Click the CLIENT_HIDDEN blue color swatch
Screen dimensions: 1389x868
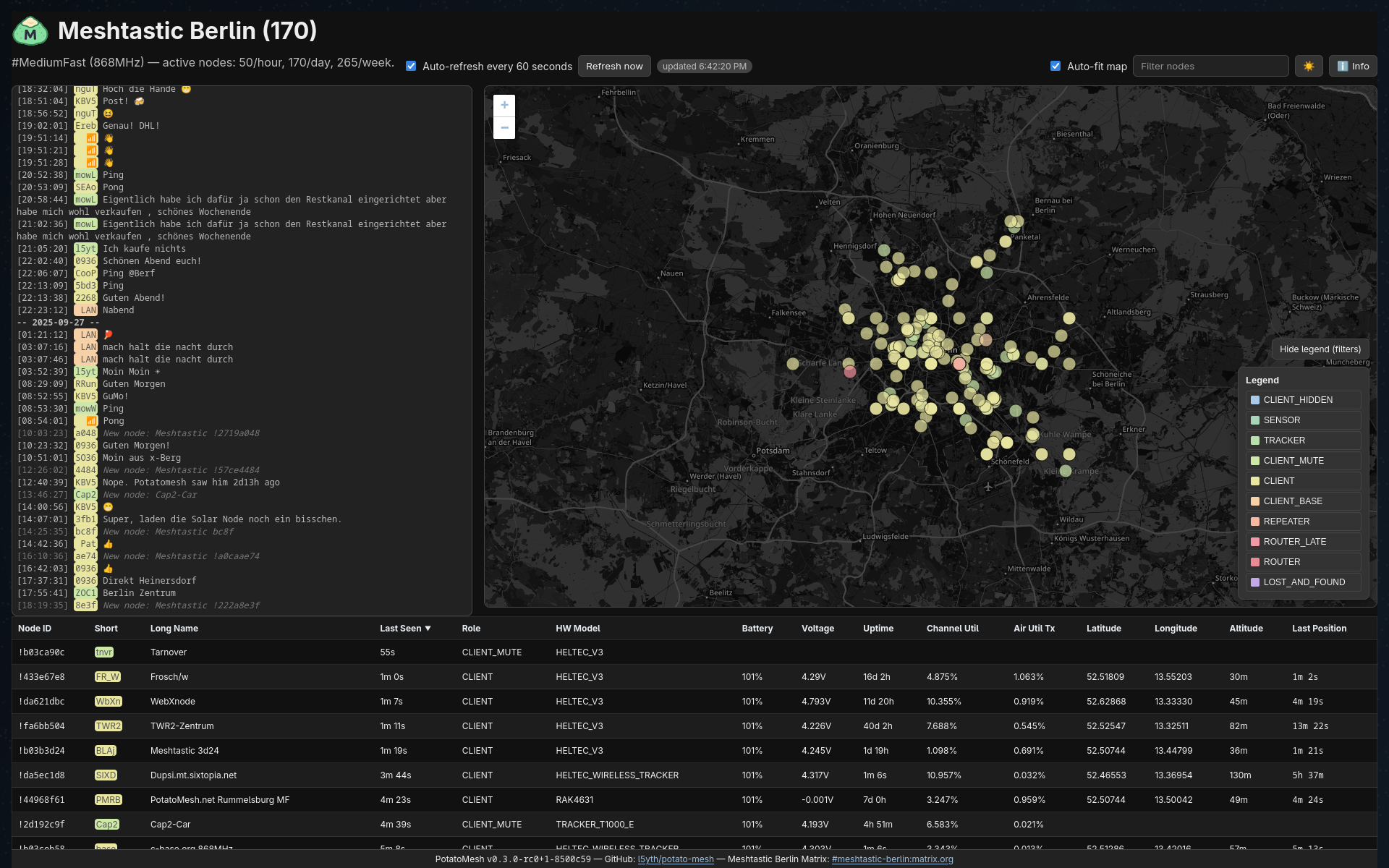click(1255, 400)
